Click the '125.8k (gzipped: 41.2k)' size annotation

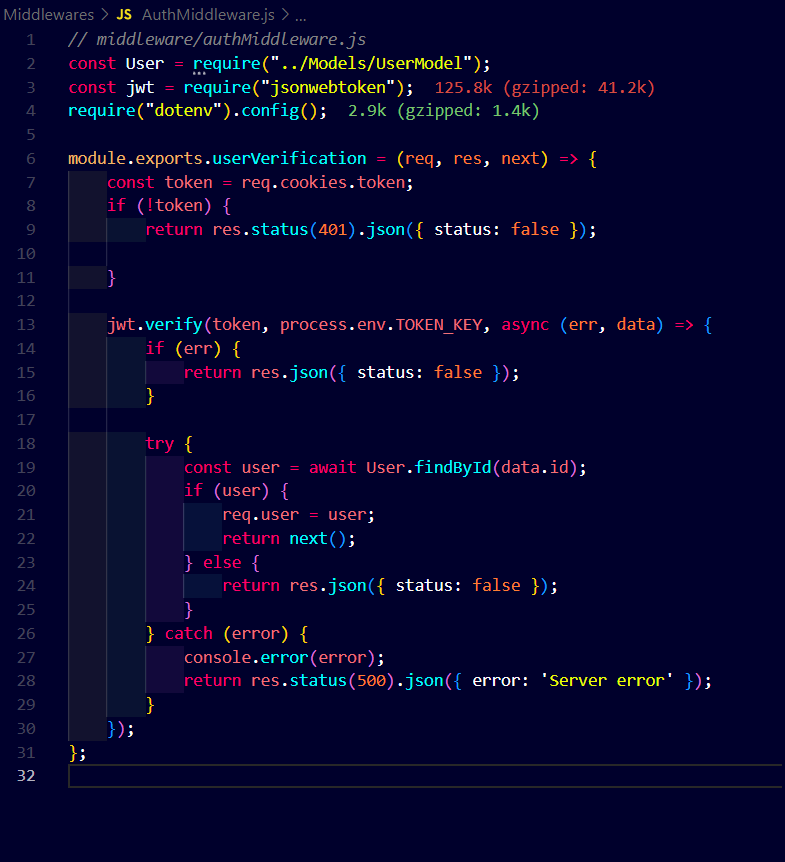coord(544,87)
